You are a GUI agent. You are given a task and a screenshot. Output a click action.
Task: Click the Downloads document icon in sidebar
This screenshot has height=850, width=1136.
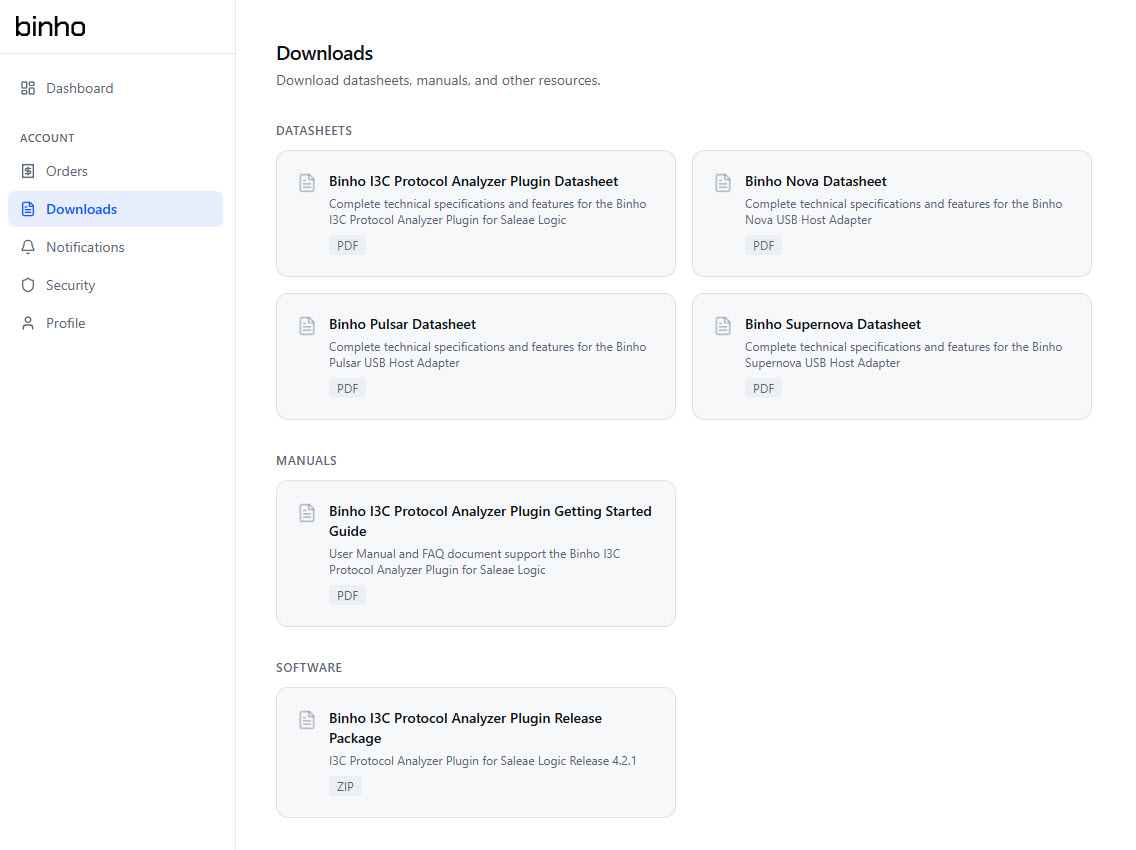28,209
